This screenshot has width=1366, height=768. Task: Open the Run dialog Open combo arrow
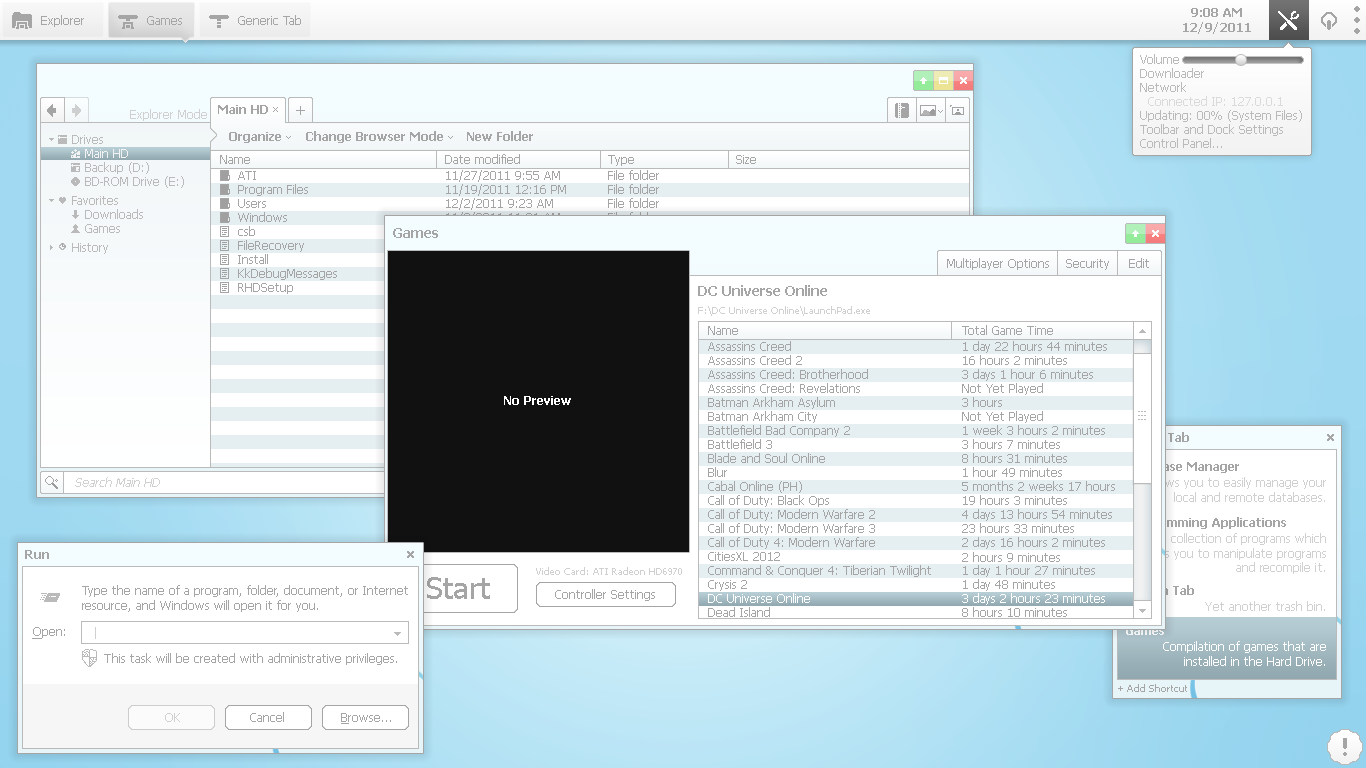tap(398, 633)
